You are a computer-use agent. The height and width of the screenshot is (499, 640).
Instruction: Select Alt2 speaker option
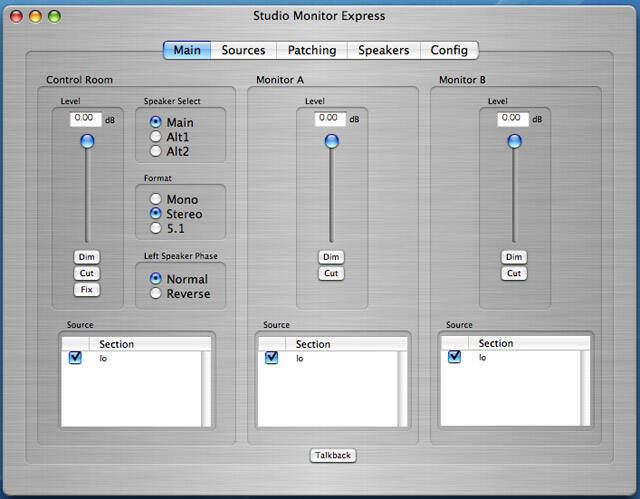click(156, 151)
